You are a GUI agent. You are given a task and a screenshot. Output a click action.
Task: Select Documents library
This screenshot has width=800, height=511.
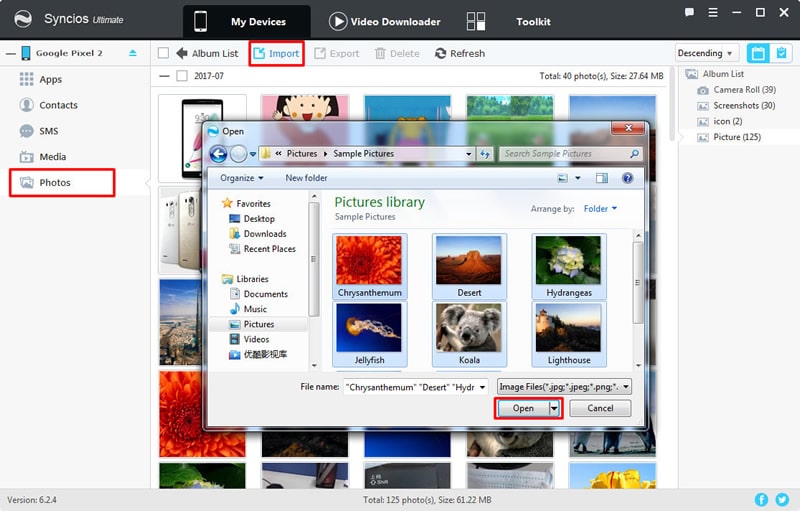click(259, 294)
